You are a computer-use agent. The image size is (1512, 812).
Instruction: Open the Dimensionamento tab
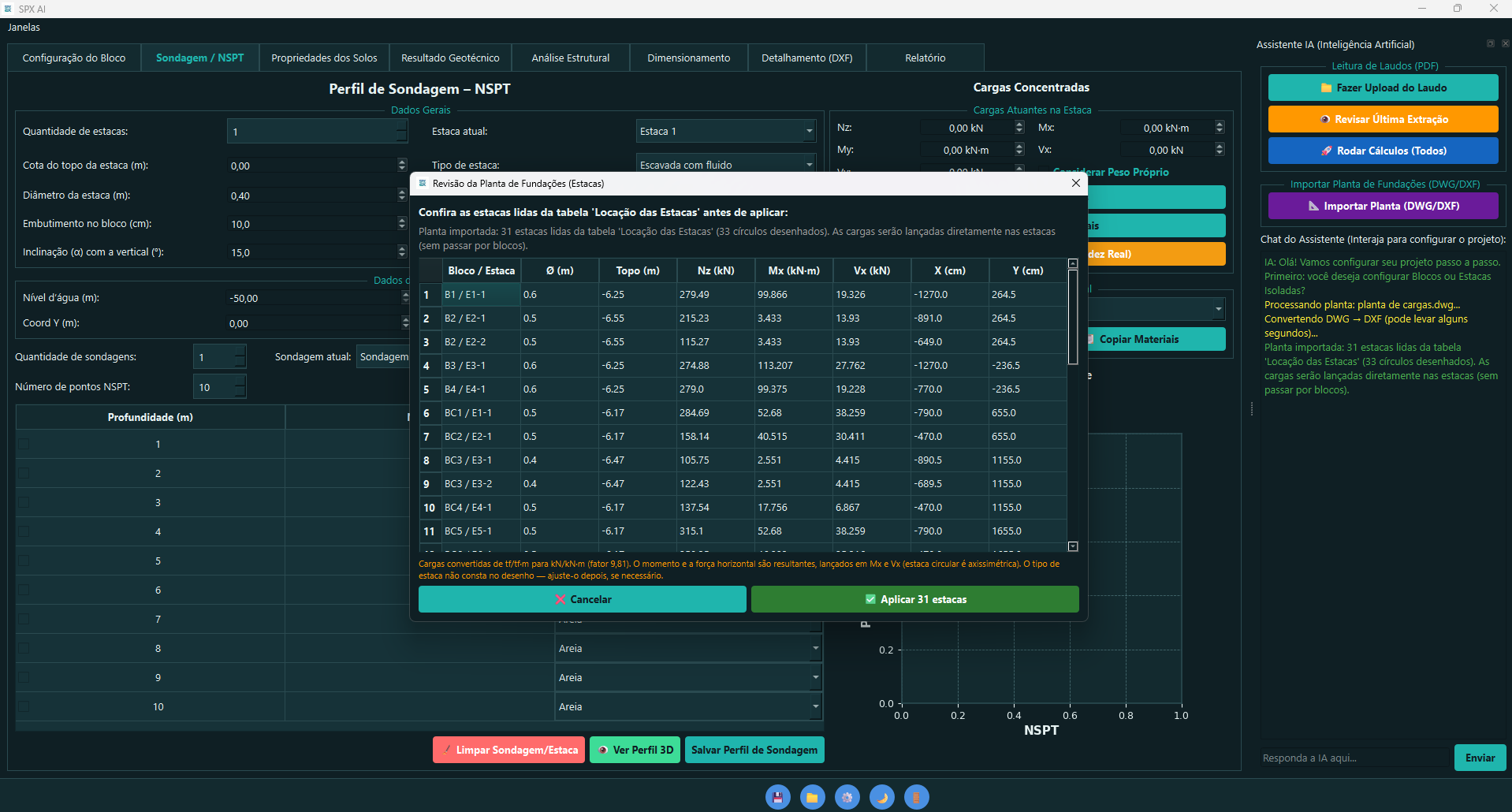(x=689, y=58)
